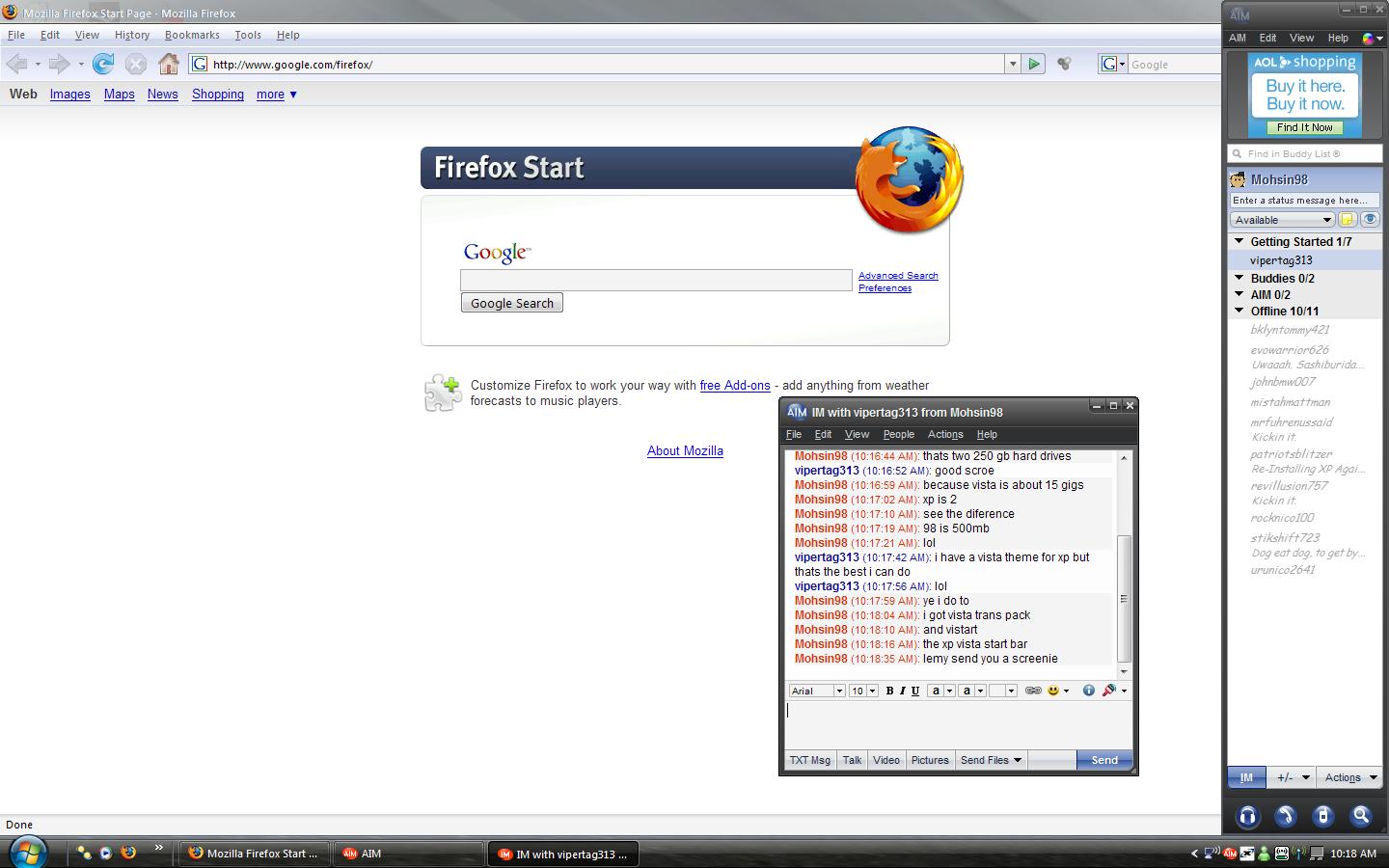The image size is (1389, 868).
Task: Open the text highlight color picker
Action: [971, 691]
